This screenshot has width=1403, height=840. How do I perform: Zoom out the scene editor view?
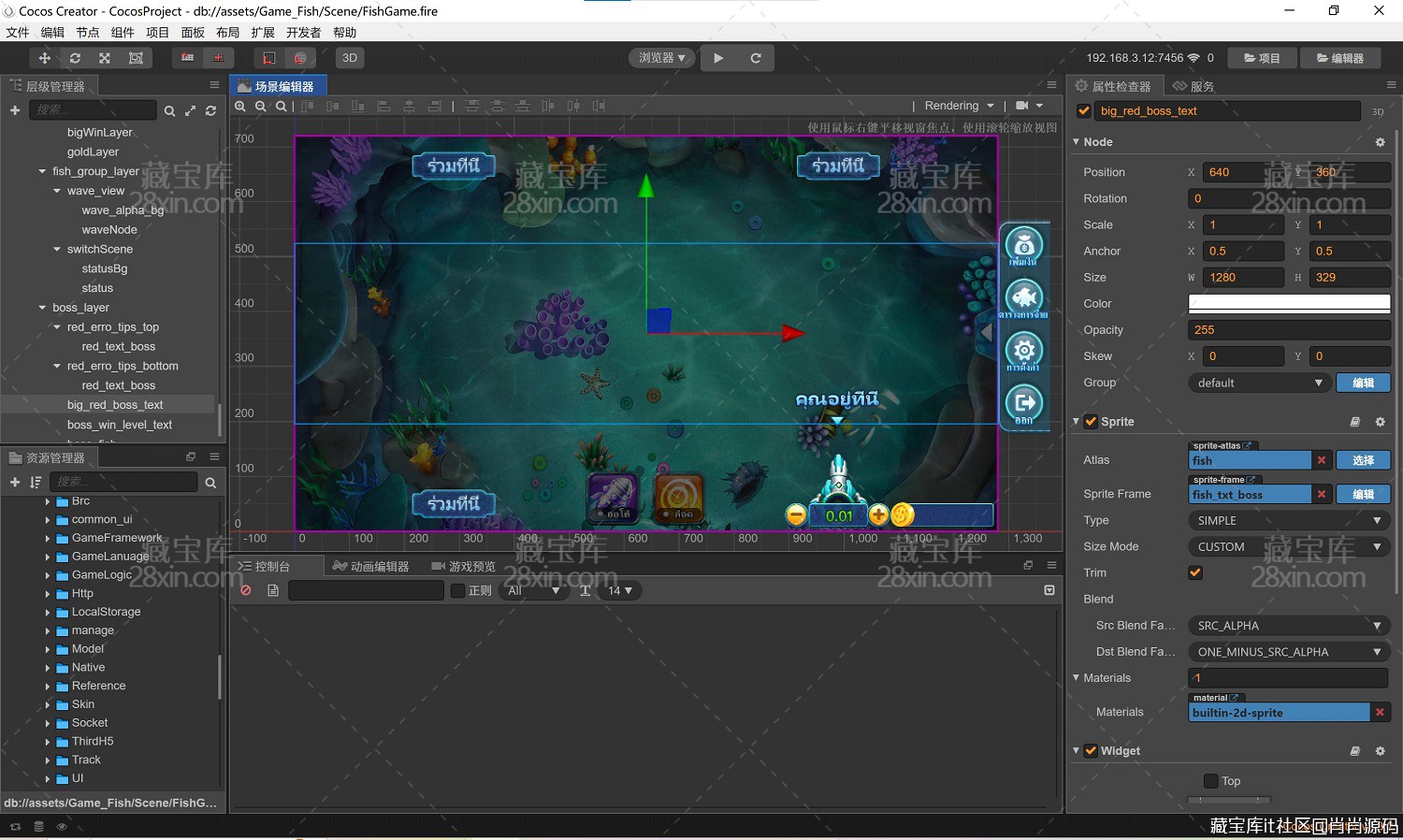[x=261, y=106]
